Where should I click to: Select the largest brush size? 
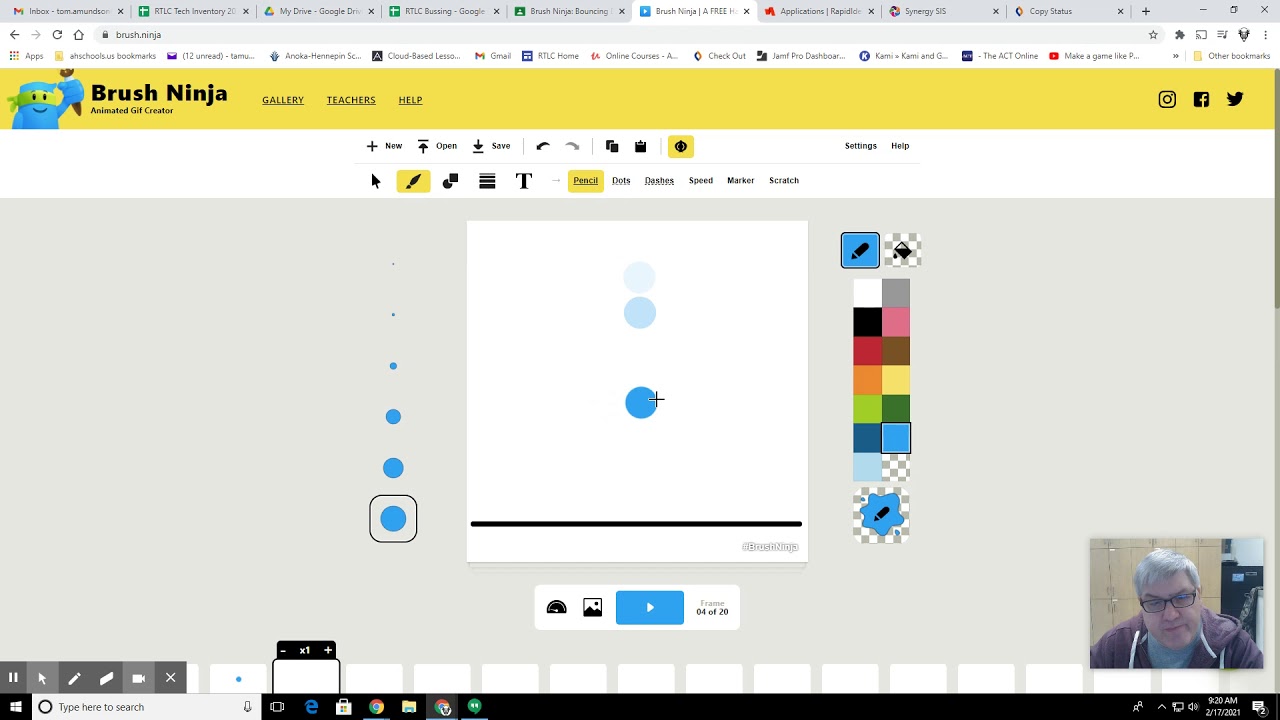[393, 519]
